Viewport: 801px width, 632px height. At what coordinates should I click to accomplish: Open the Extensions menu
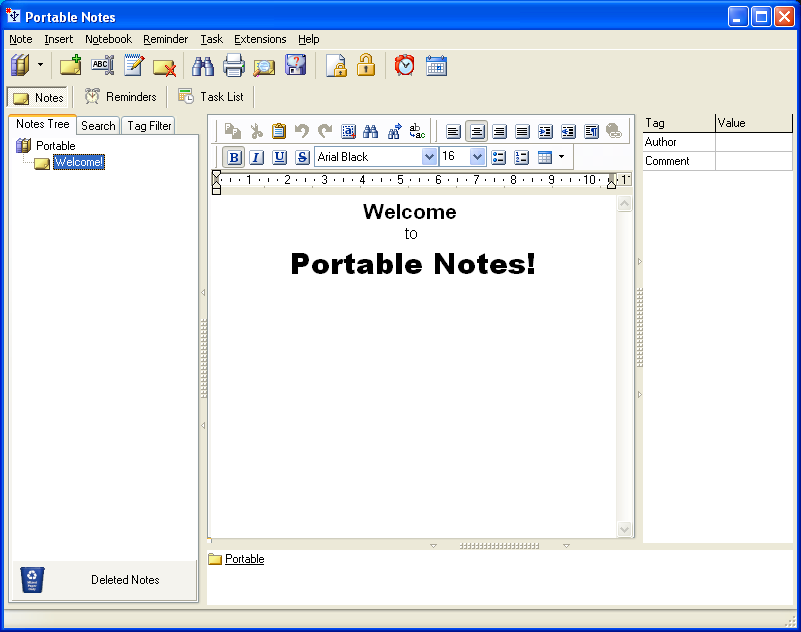pos(260,39)
